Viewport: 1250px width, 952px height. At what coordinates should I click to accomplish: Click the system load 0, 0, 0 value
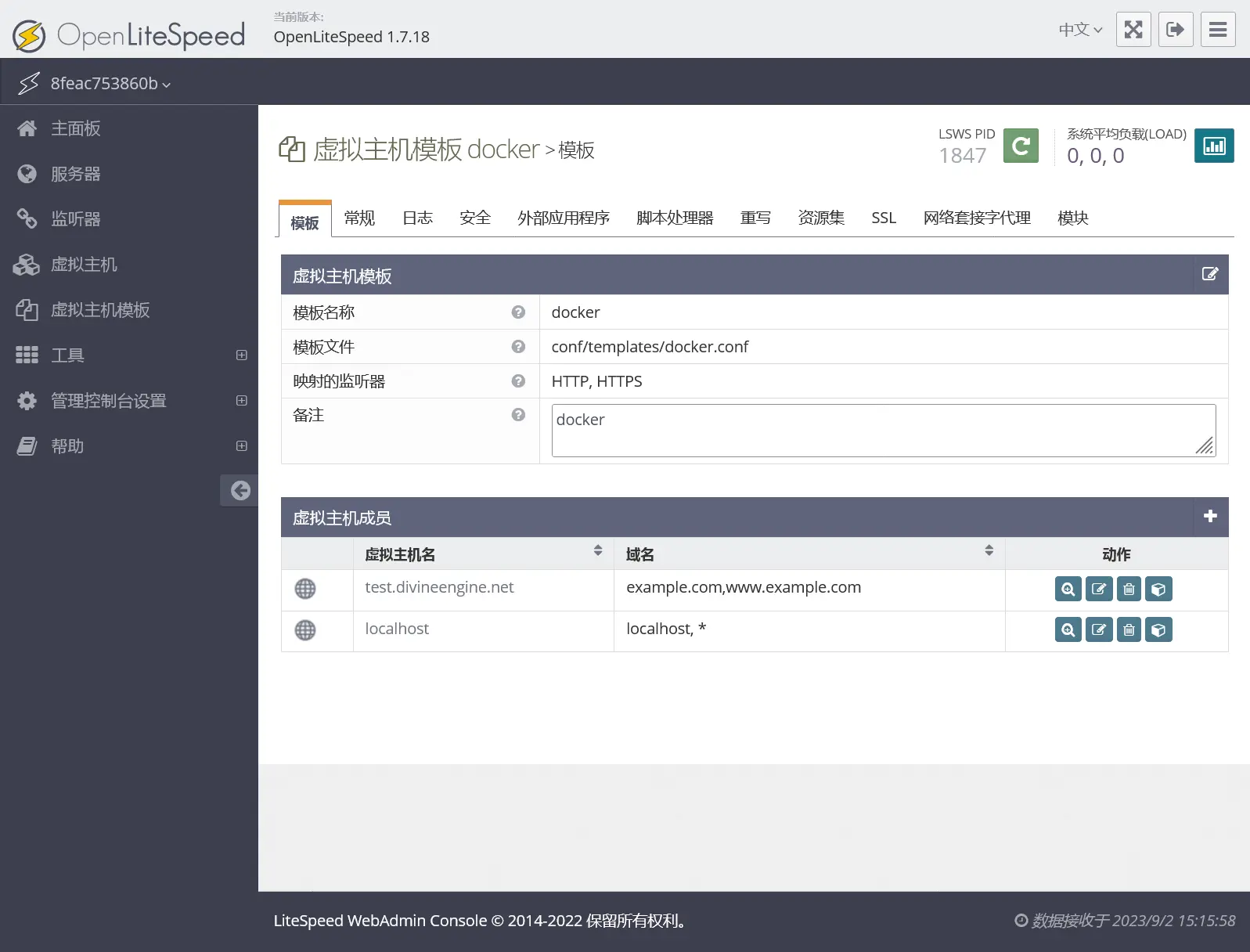click(x=1095, y=156)
